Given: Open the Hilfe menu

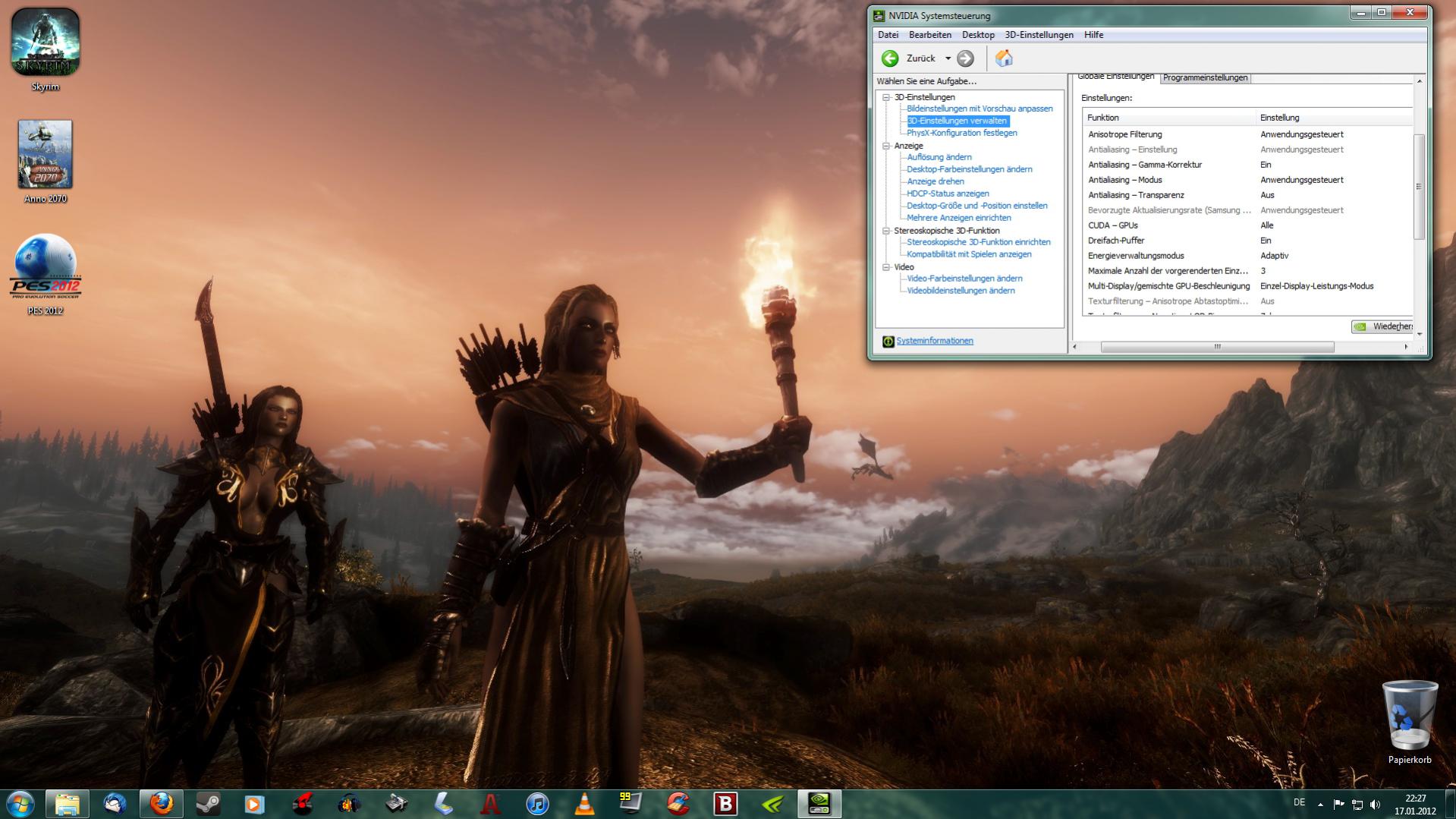Looking at the screenshot, I should tap(1093, 35).
